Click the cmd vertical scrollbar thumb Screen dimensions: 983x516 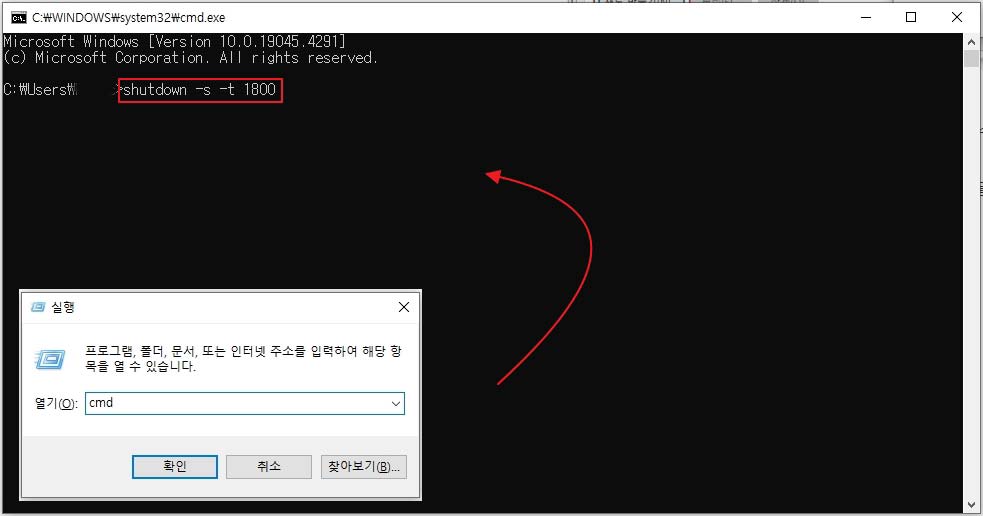pyautogui.click(x=972, y=59)
